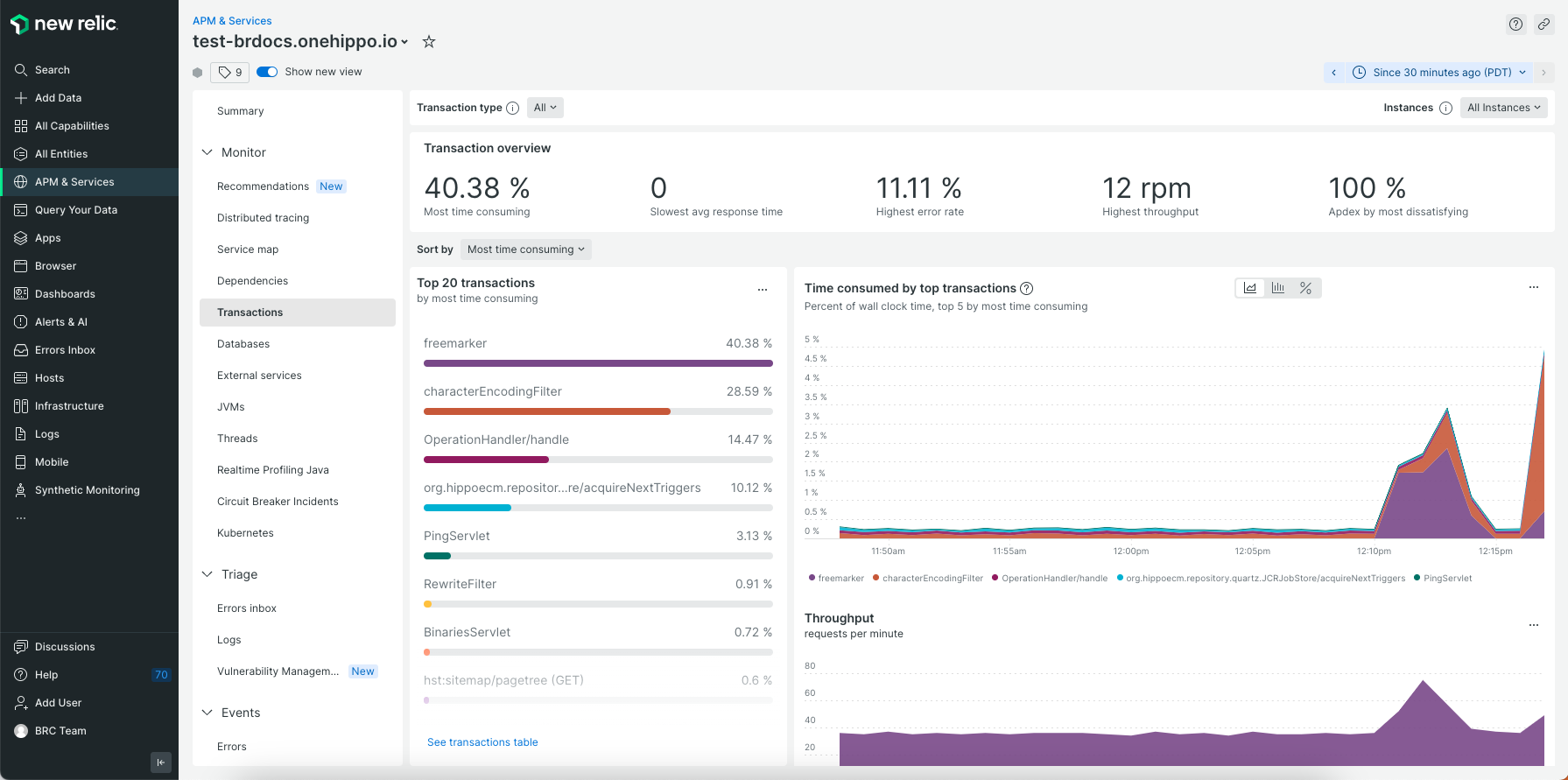Open tags button showing 9
1568x780 pixels.
(x=229, y=73)
